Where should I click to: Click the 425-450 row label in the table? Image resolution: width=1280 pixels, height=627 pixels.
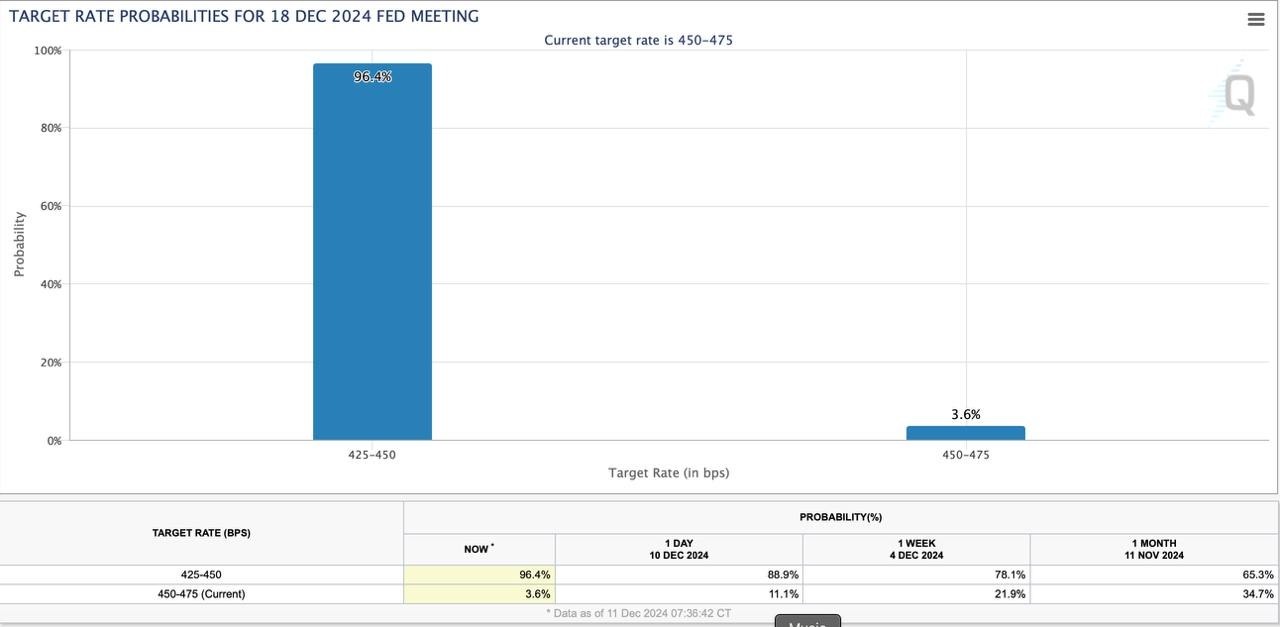coord(203,574)
